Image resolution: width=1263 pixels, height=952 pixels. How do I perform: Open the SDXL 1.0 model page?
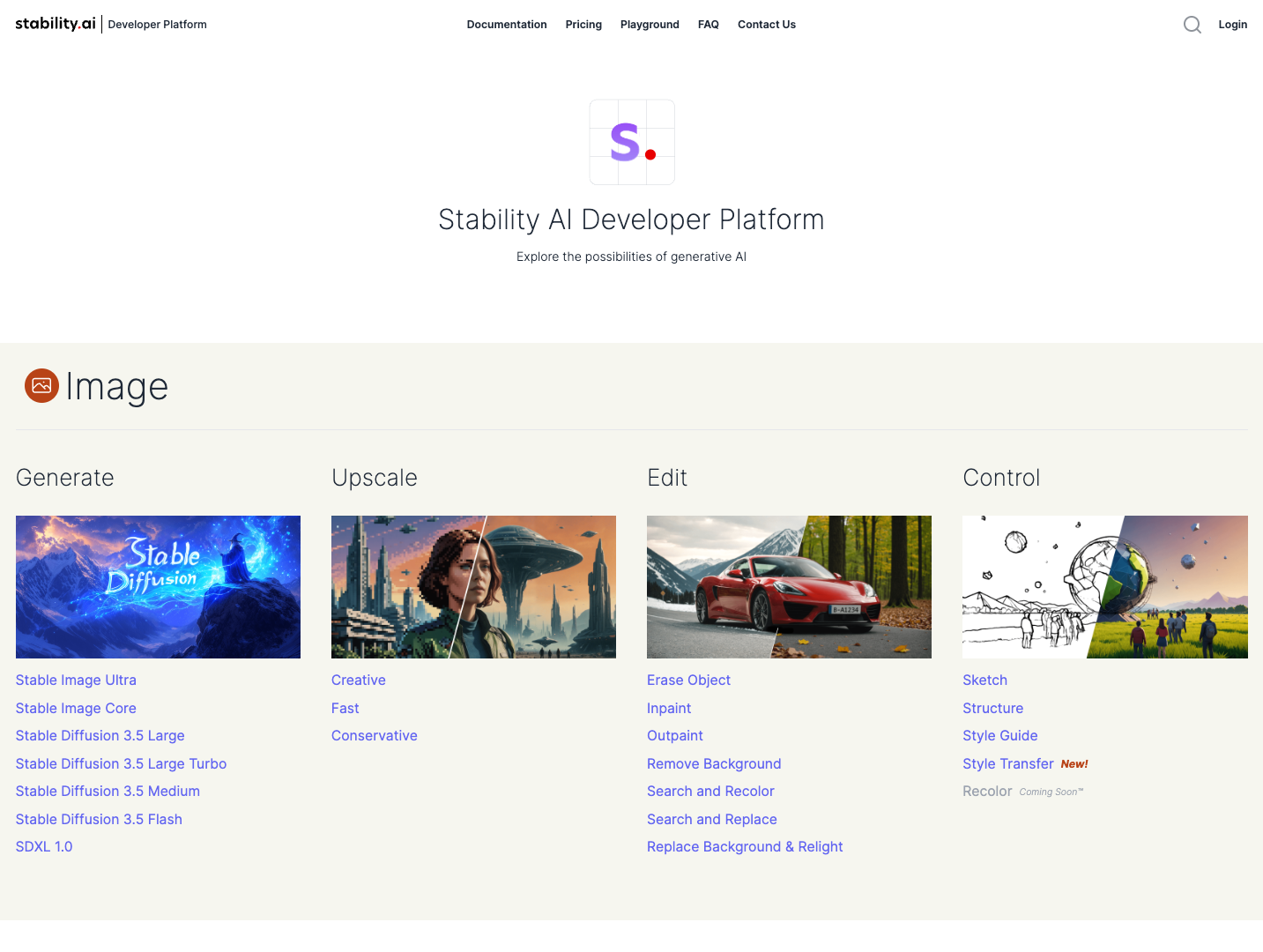44,846
